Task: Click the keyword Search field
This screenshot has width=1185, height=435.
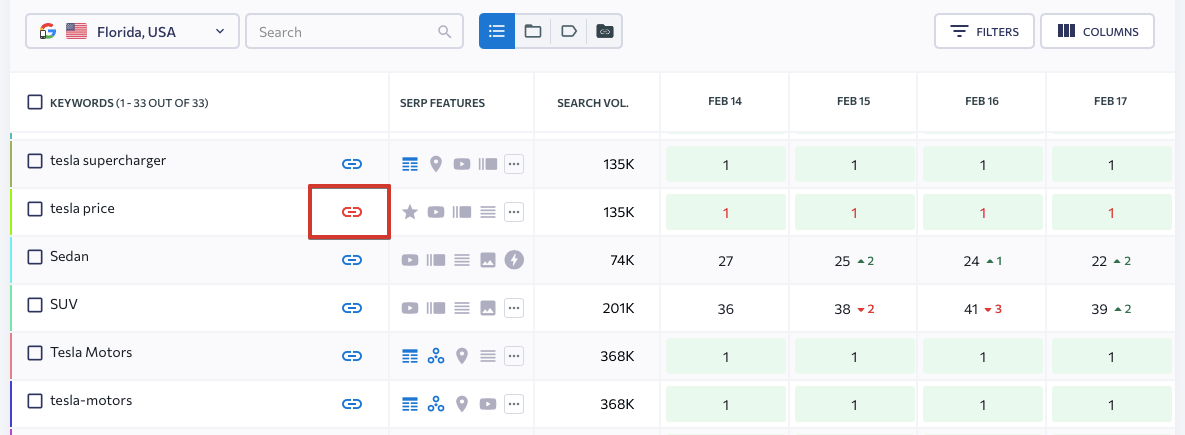Action: pos(354,32)
